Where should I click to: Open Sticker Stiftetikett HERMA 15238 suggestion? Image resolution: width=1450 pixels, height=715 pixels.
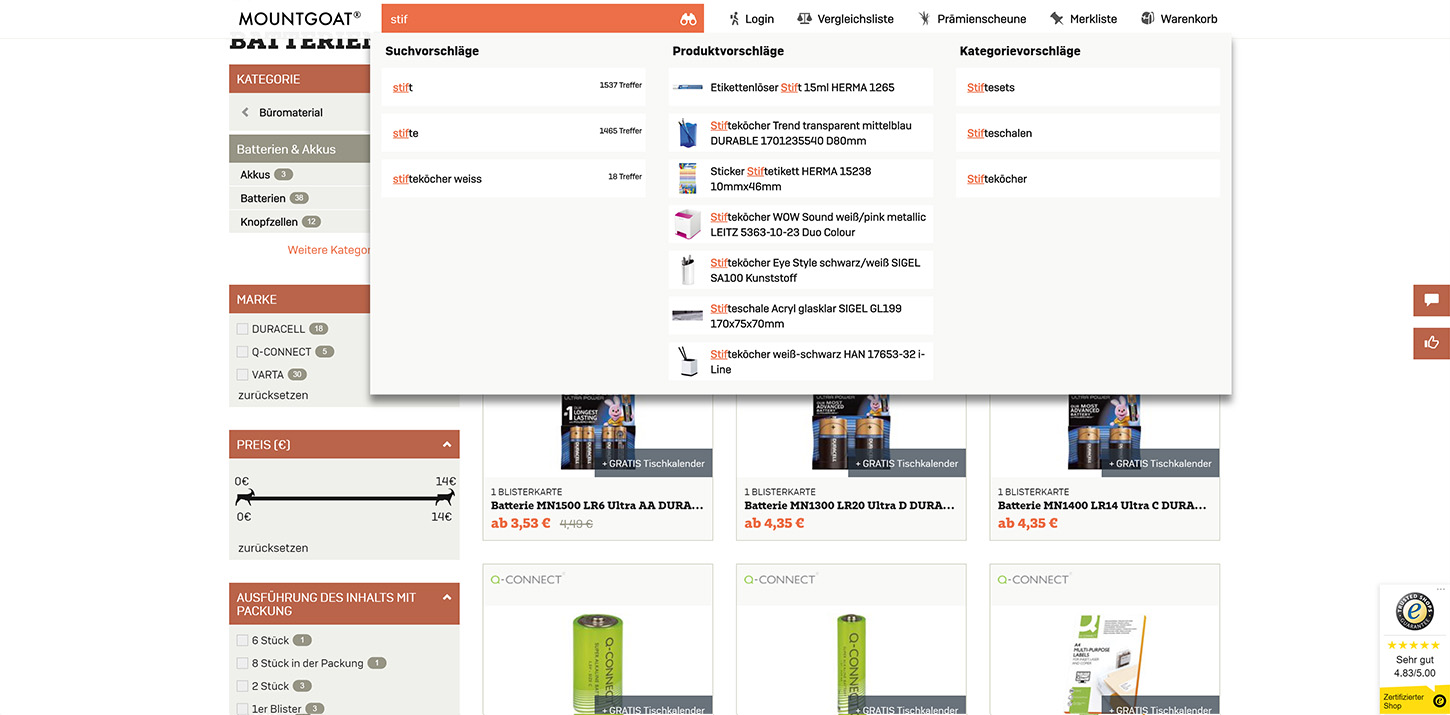click(x=801, y=179)
